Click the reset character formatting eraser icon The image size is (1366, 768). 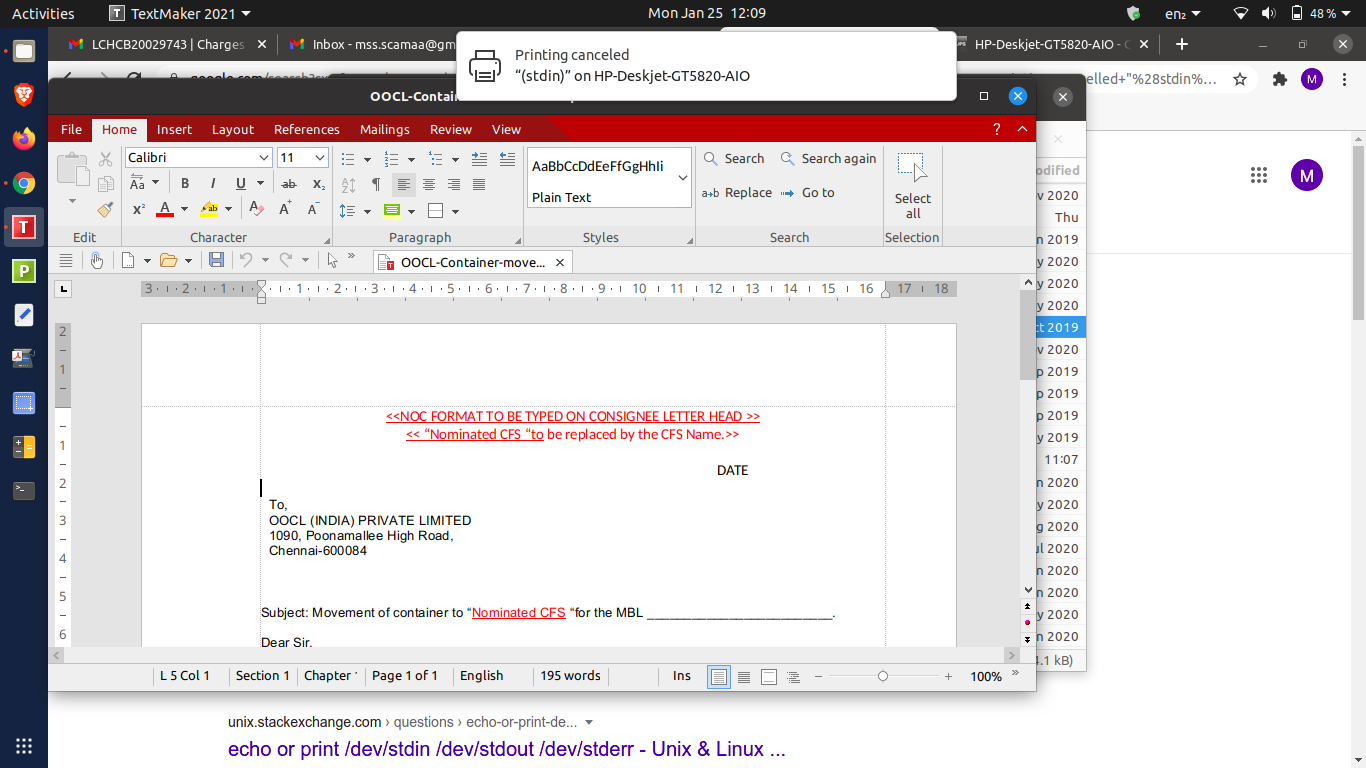pyautogui.click(x=256, y=210)
